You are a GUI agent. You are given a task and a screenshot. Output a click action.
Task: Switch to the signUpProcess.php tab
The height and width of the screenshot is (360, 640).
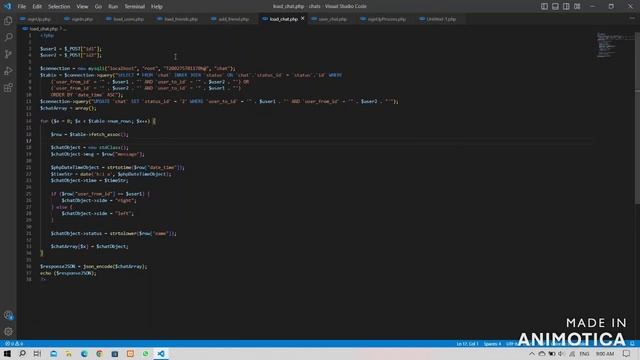pyautogui.click(x=386, y=19)
